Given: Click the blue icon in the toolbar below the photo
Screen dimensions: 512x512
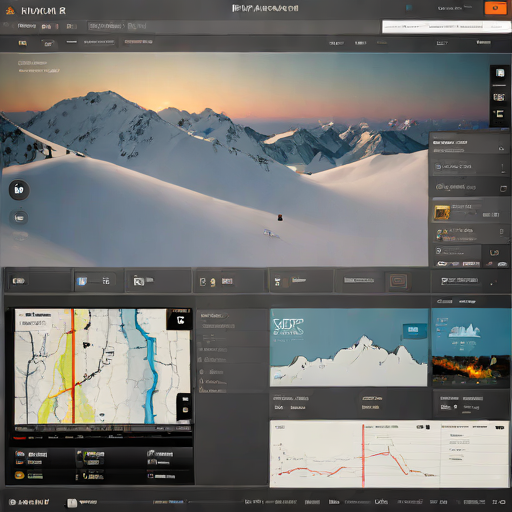Looking at the screenshot, I should click(x=82, y=281).
